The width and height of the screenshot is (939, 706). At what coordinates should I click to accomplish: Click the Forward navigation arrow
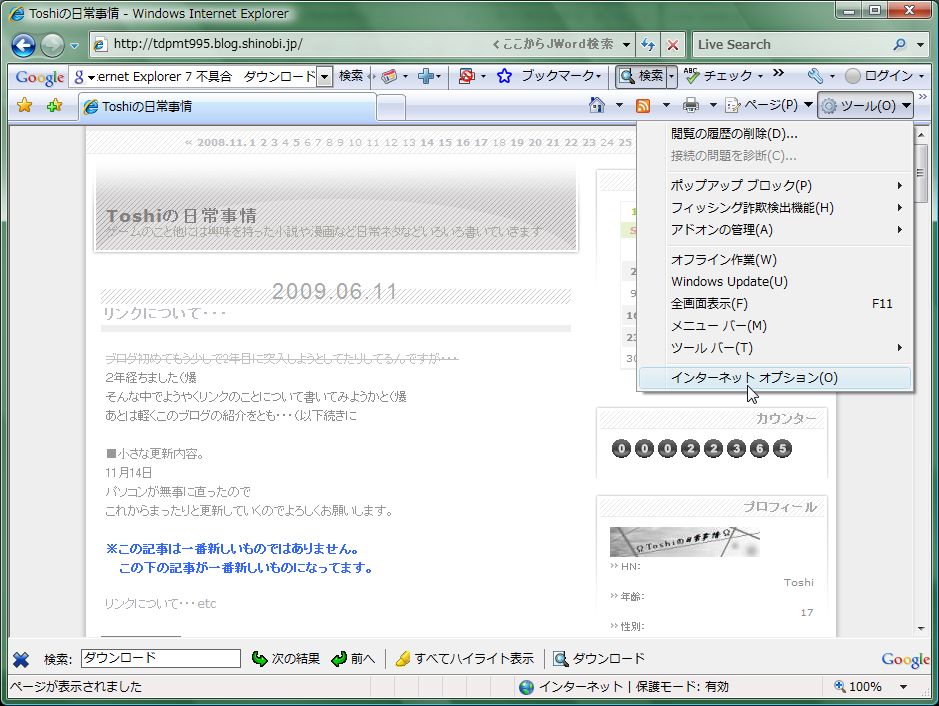53,45
